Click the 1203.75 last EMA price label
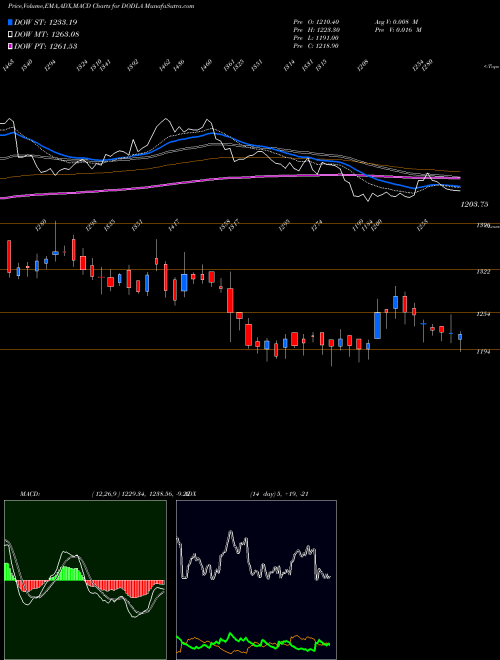 click(474, 204)
